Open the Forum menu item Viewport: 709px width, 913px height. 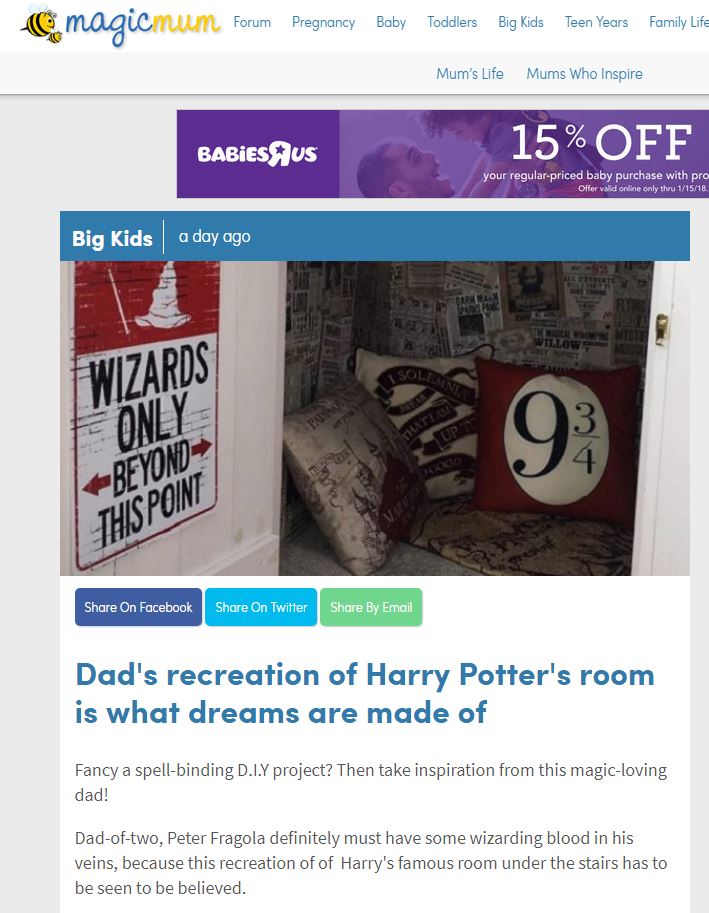252,22
